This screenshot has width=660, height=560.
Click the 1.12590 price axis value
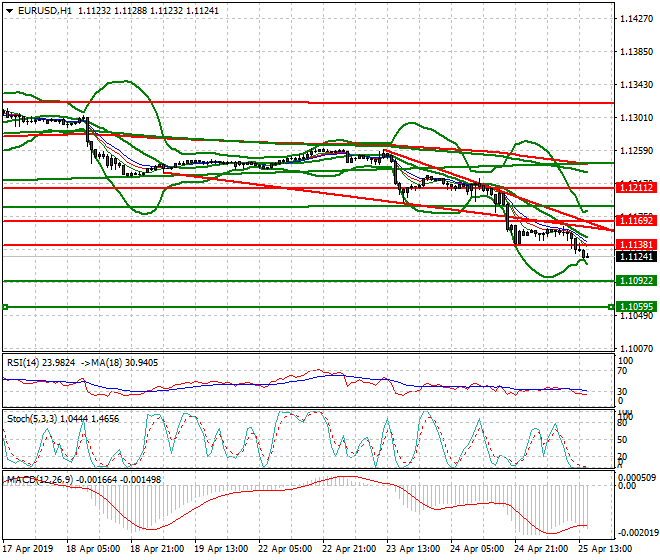coord(636,150)
